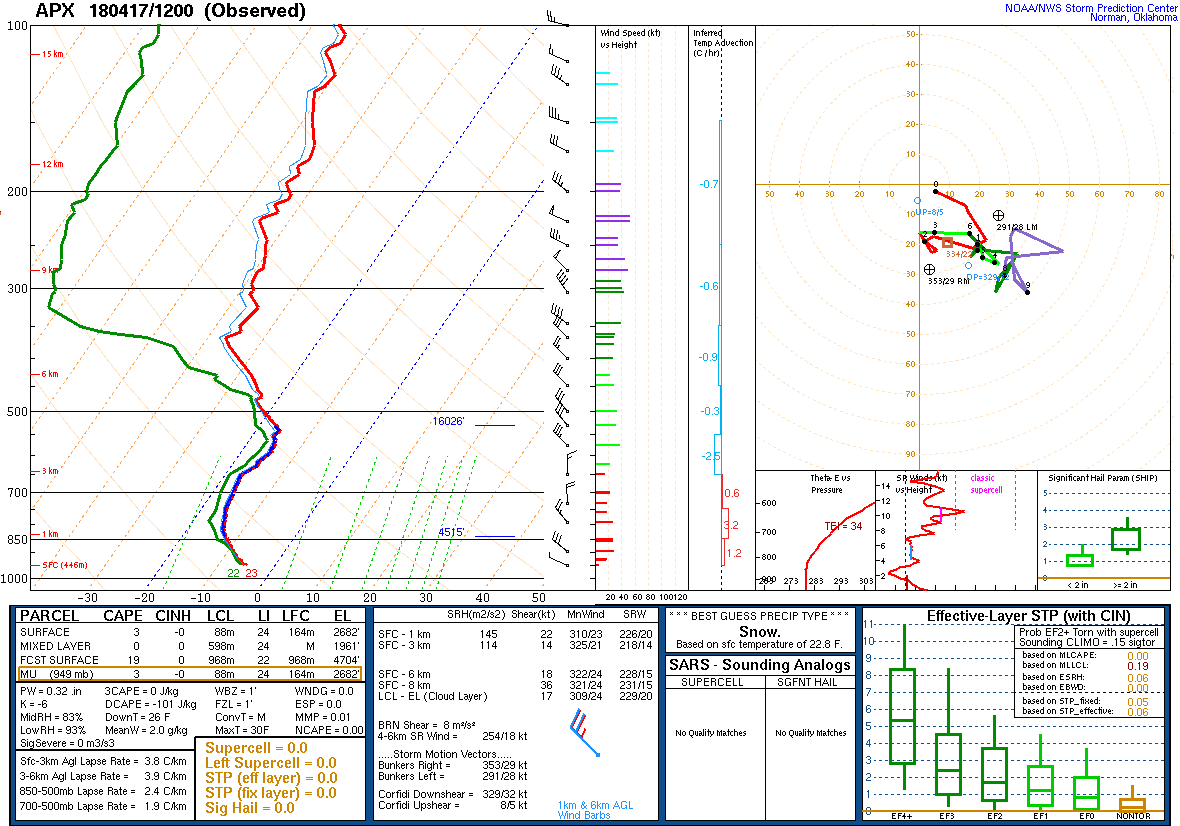
Task: Click the 'Snow.' precip type result
Action: (x=759, y=632)
